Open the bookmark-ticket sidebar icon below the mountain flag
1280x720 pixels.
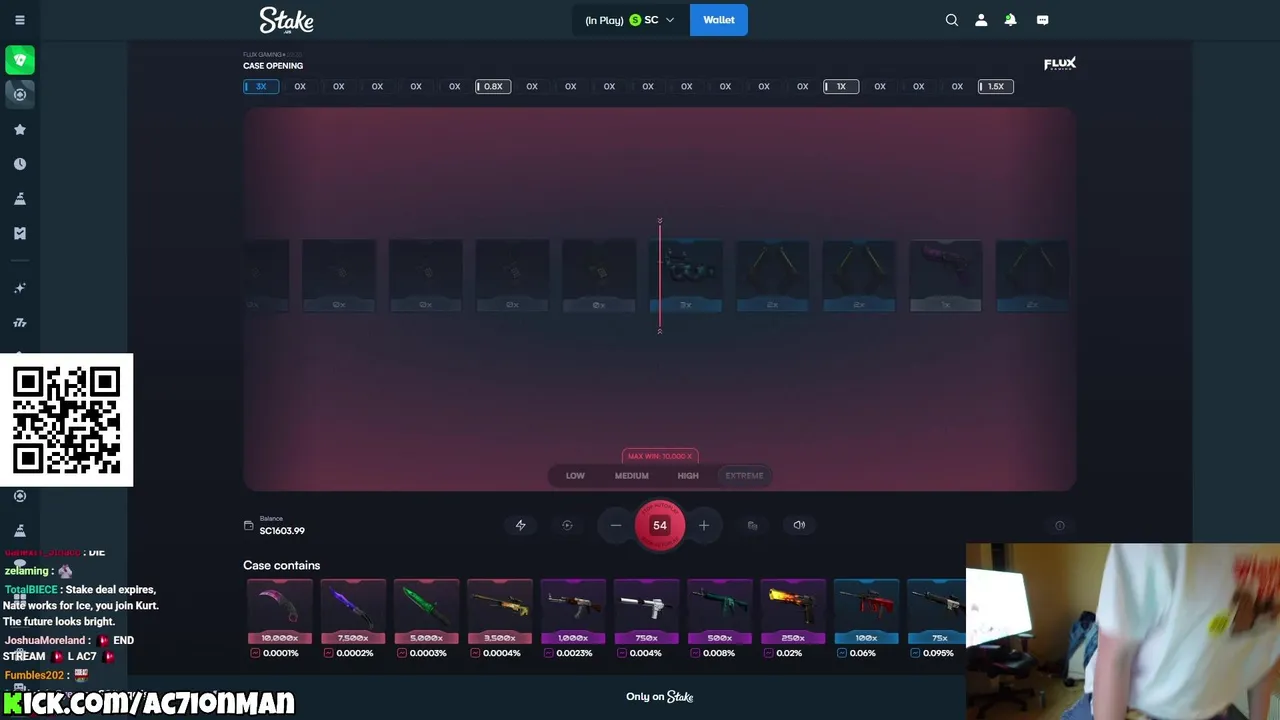(x=19, y=233)
